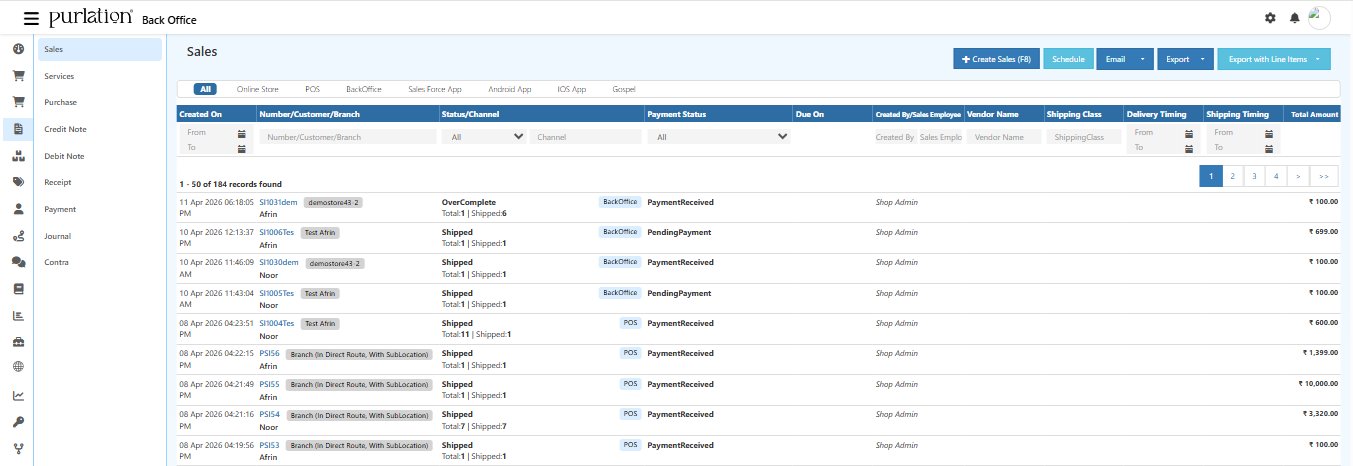The width and height of the screenshot is (1353, 466).
Task: Open the Journal menu item
Action: 99,236
